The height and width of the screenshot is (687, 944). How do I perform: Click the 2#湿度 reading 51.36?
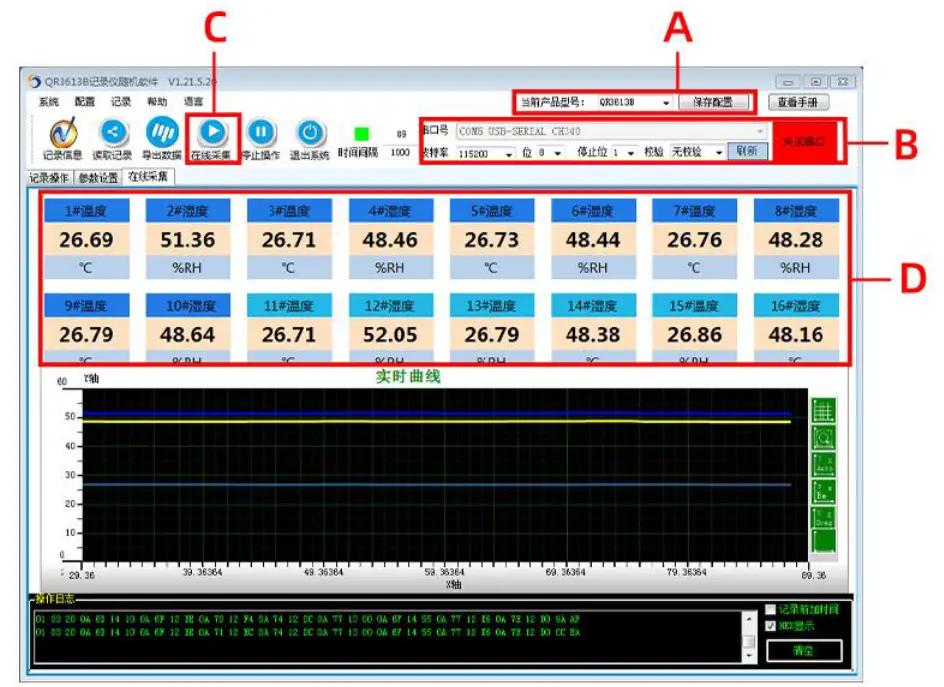click(188, 240)
